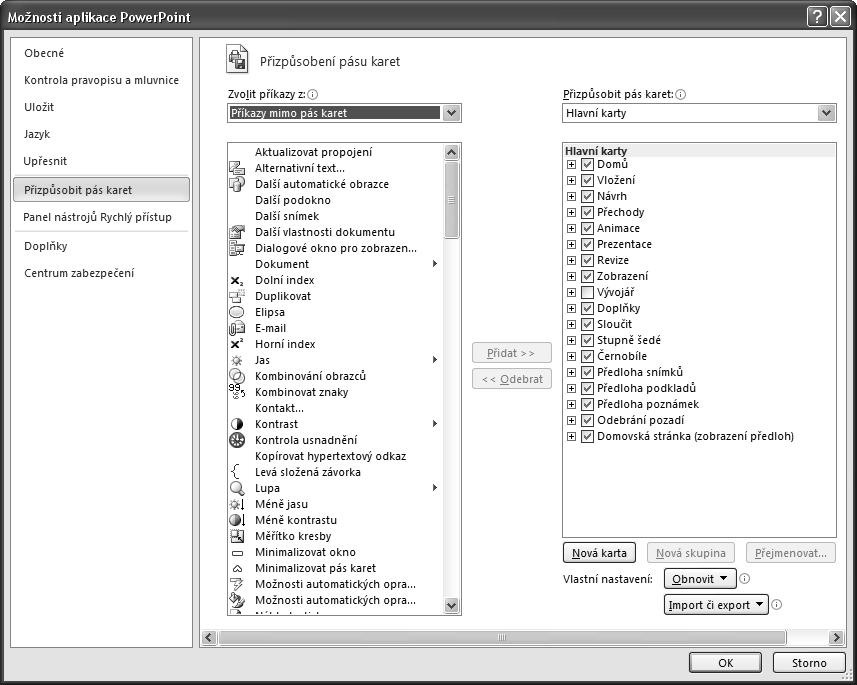Screen dimensions: 857x685
Task: Click the Lupa magnifier icon
Action: (237, 488)
